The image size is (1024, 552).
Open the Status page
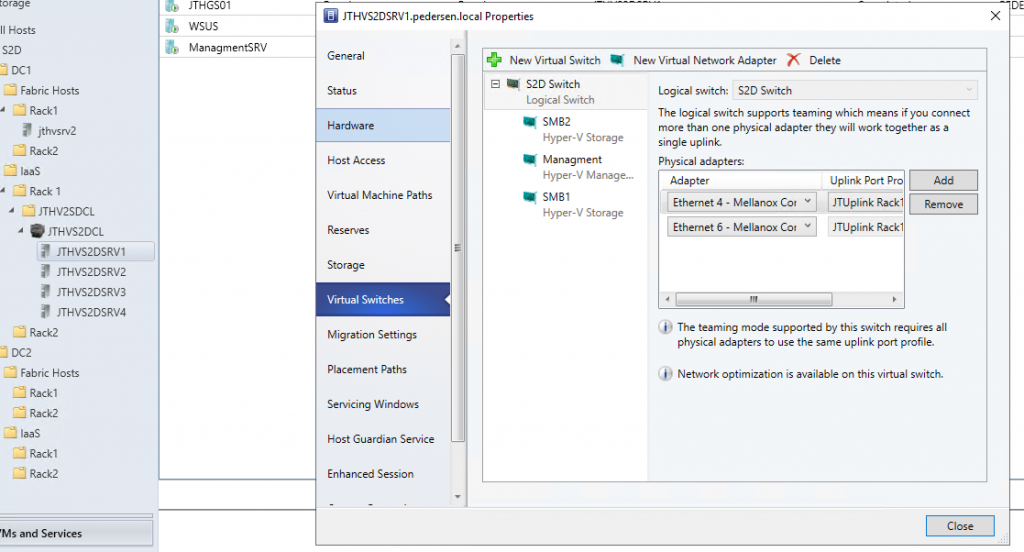[383, 90]
